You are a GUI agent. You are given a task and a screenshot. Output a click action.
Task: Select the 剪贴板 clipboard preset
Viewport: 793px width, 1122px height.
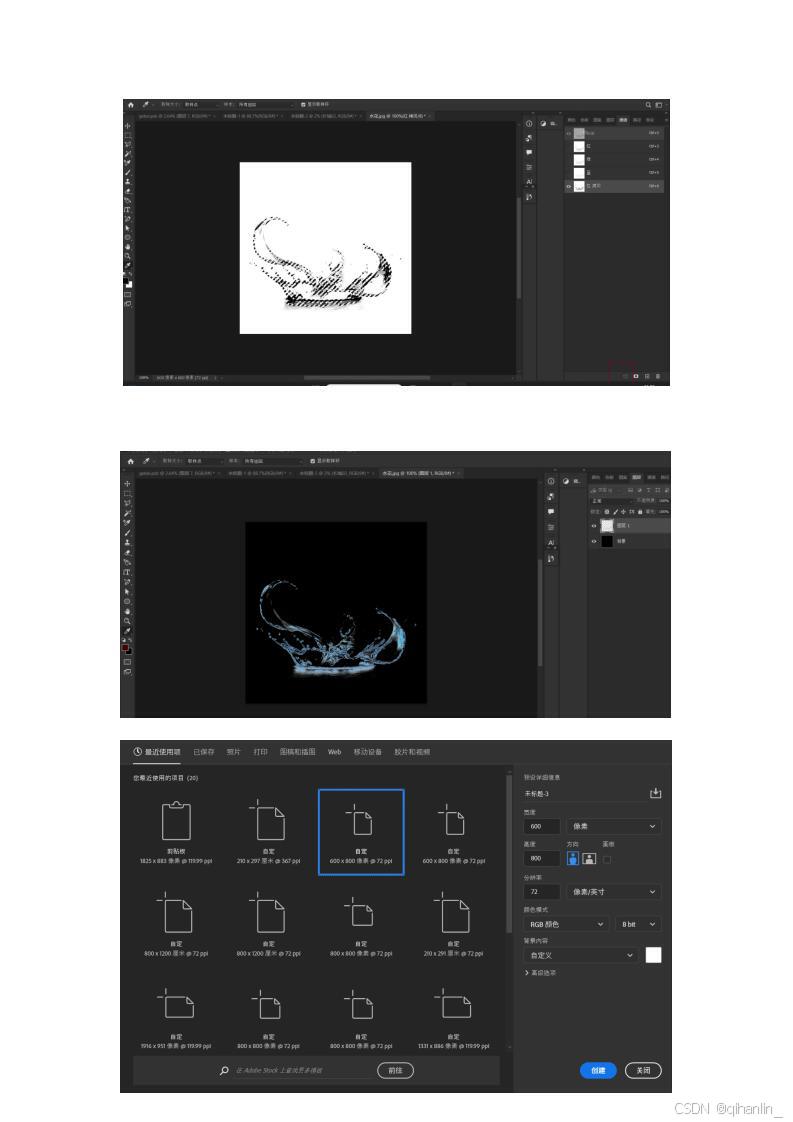click(176, 832)
